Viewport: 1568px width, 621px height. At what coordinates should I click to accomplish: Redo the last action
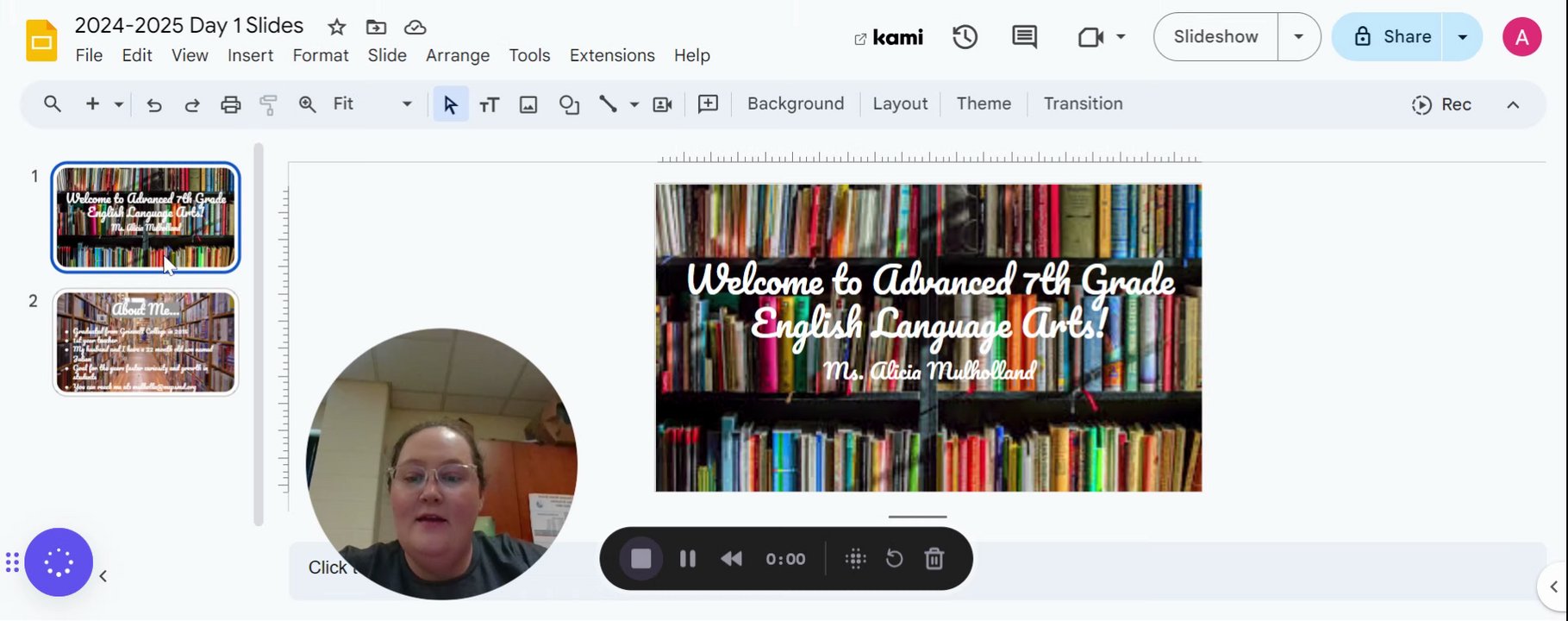pos(192,105)
